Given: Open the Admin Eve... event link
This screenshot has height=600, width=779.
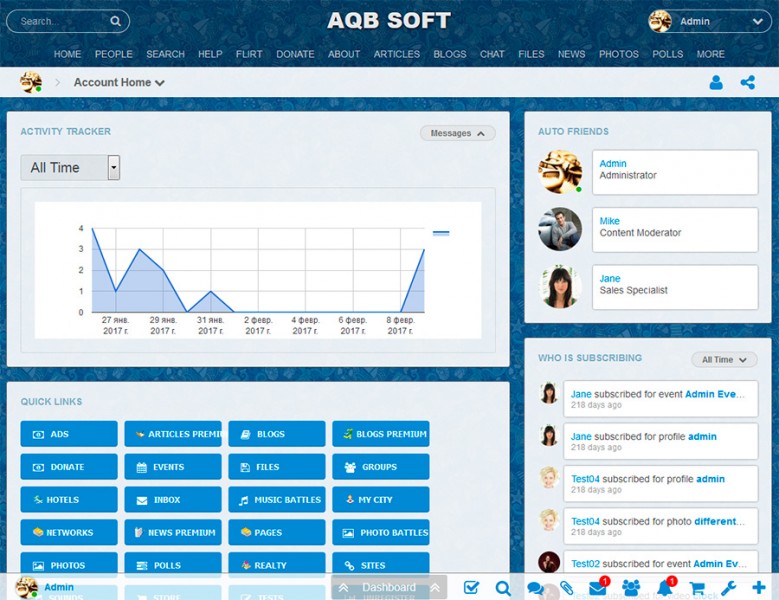Looking at the screenshot, I should (714, 394).
